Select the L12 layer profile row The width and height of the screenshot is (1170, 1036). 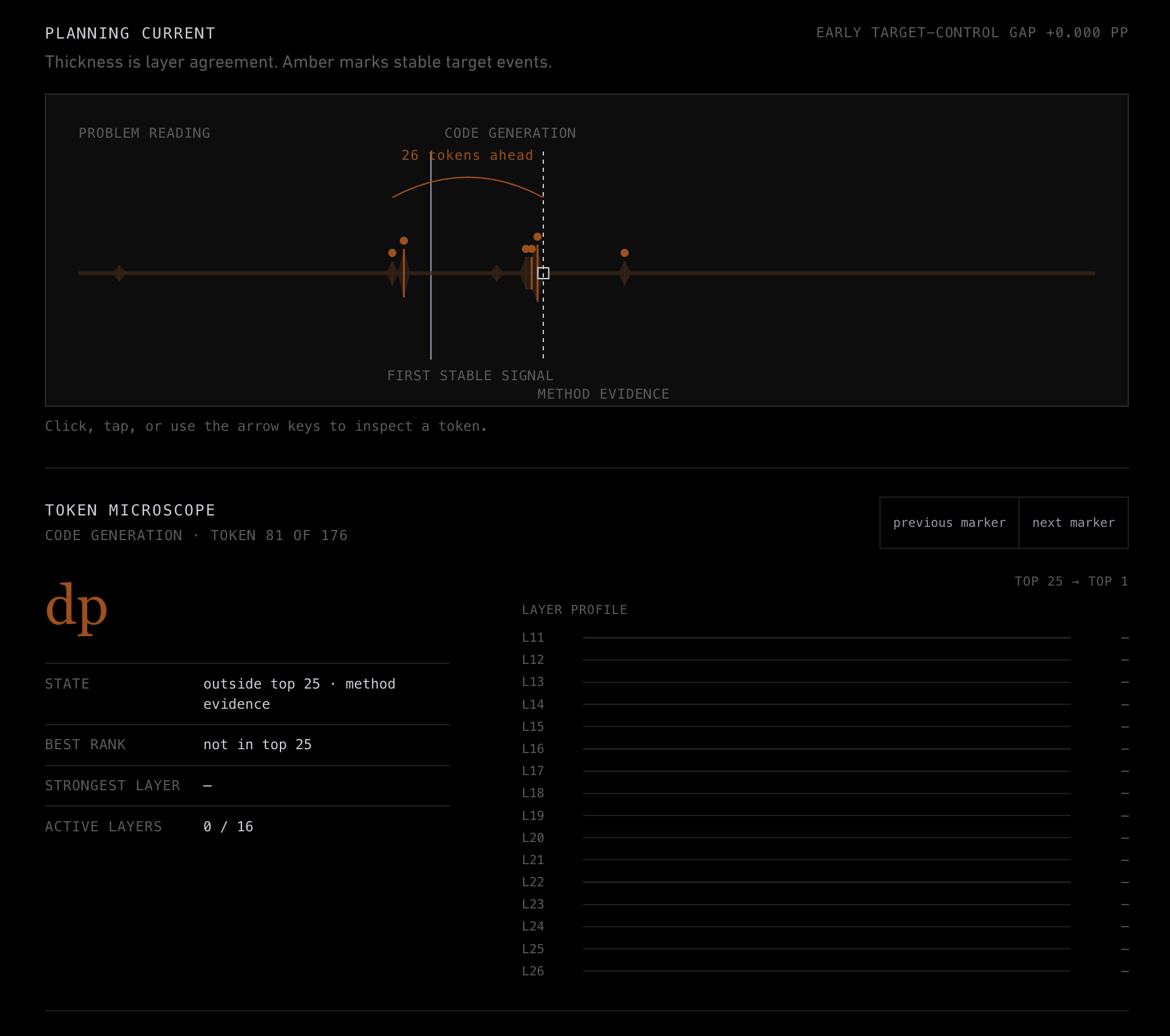point(825,660)
